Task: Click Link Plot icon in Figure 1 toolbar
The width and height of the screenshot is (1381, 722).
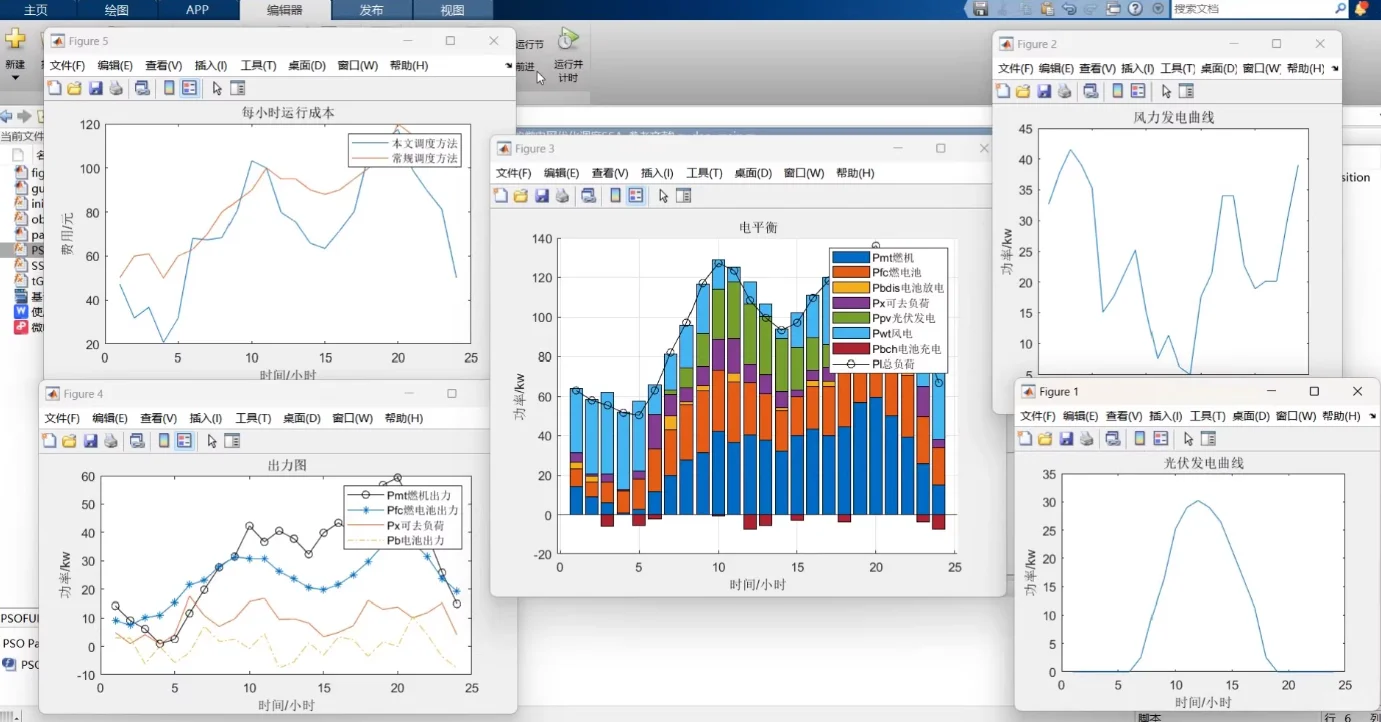Action: click(1114, 439)
